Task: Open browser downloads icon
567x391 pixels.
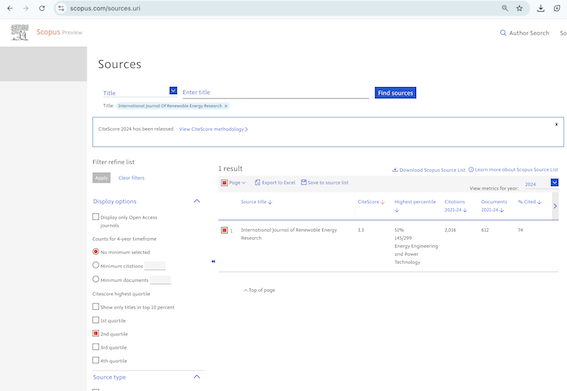Action: pyautogui.click(x=541, y=8)
